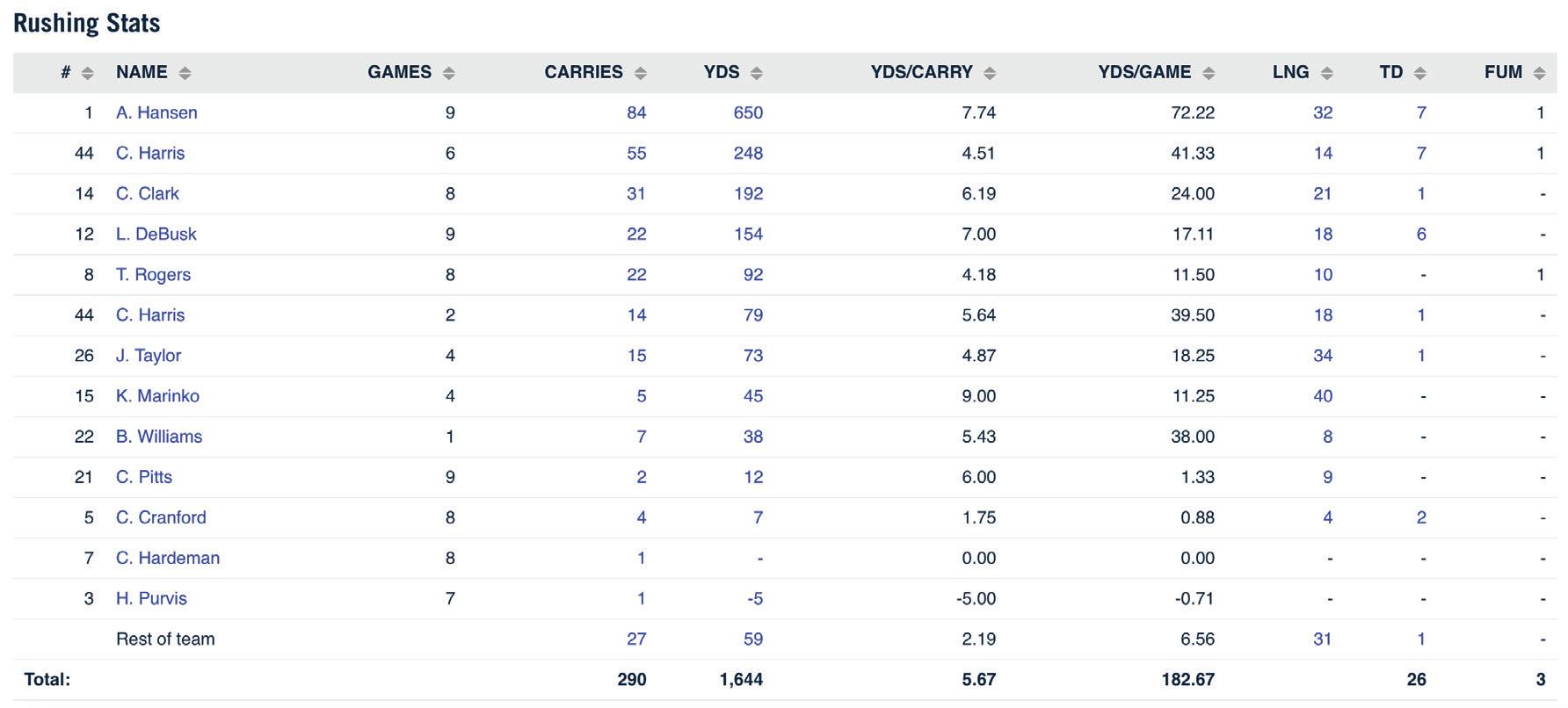Click B. Williams' 7 carries value
1568x708 pixels.
pos(641,437)
